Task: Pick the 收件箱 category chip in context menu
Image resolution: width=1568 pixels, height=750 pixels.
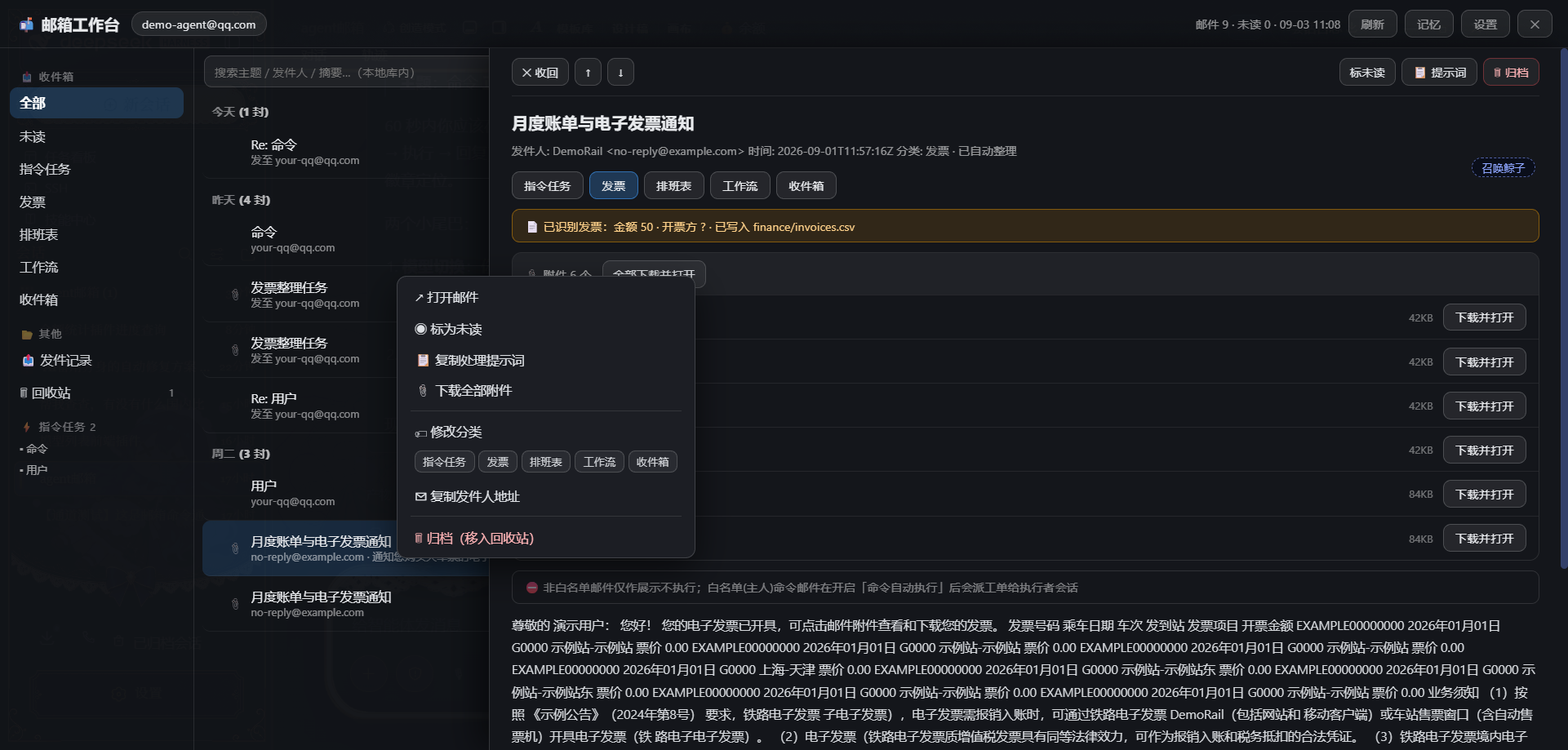Action: [x=653, y=462]
